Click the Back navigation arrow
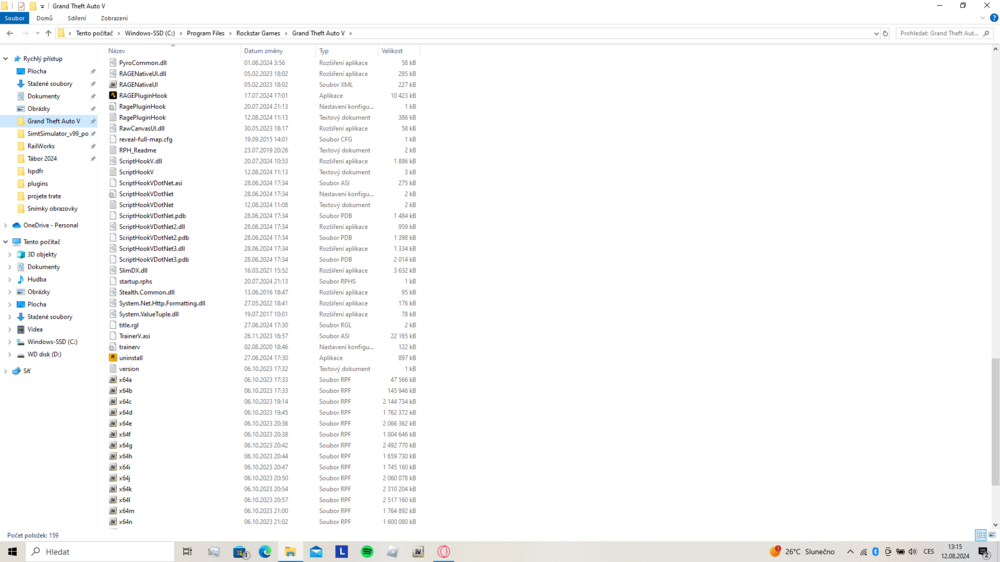 10,33
